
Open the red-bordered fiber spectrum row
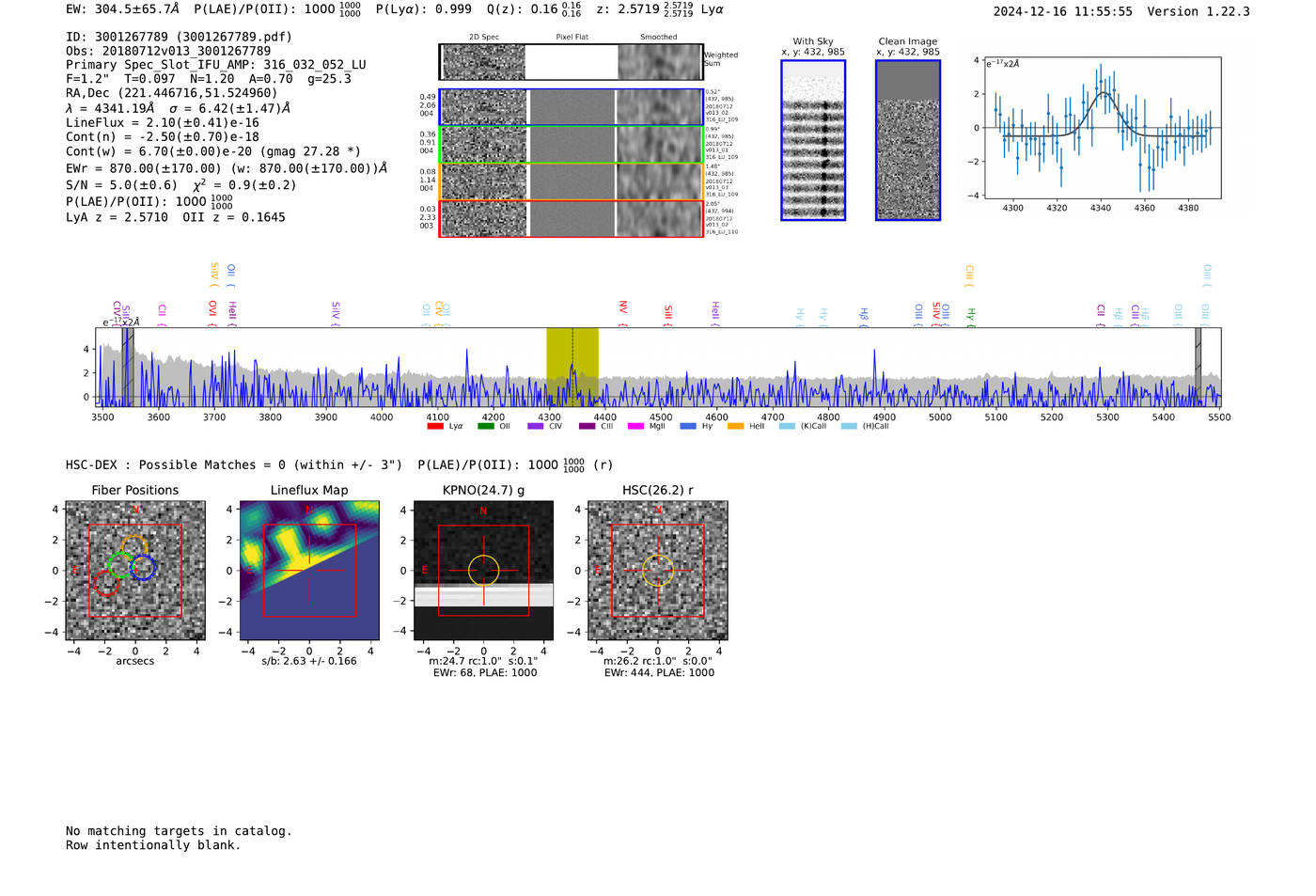(x=572, y=218)
